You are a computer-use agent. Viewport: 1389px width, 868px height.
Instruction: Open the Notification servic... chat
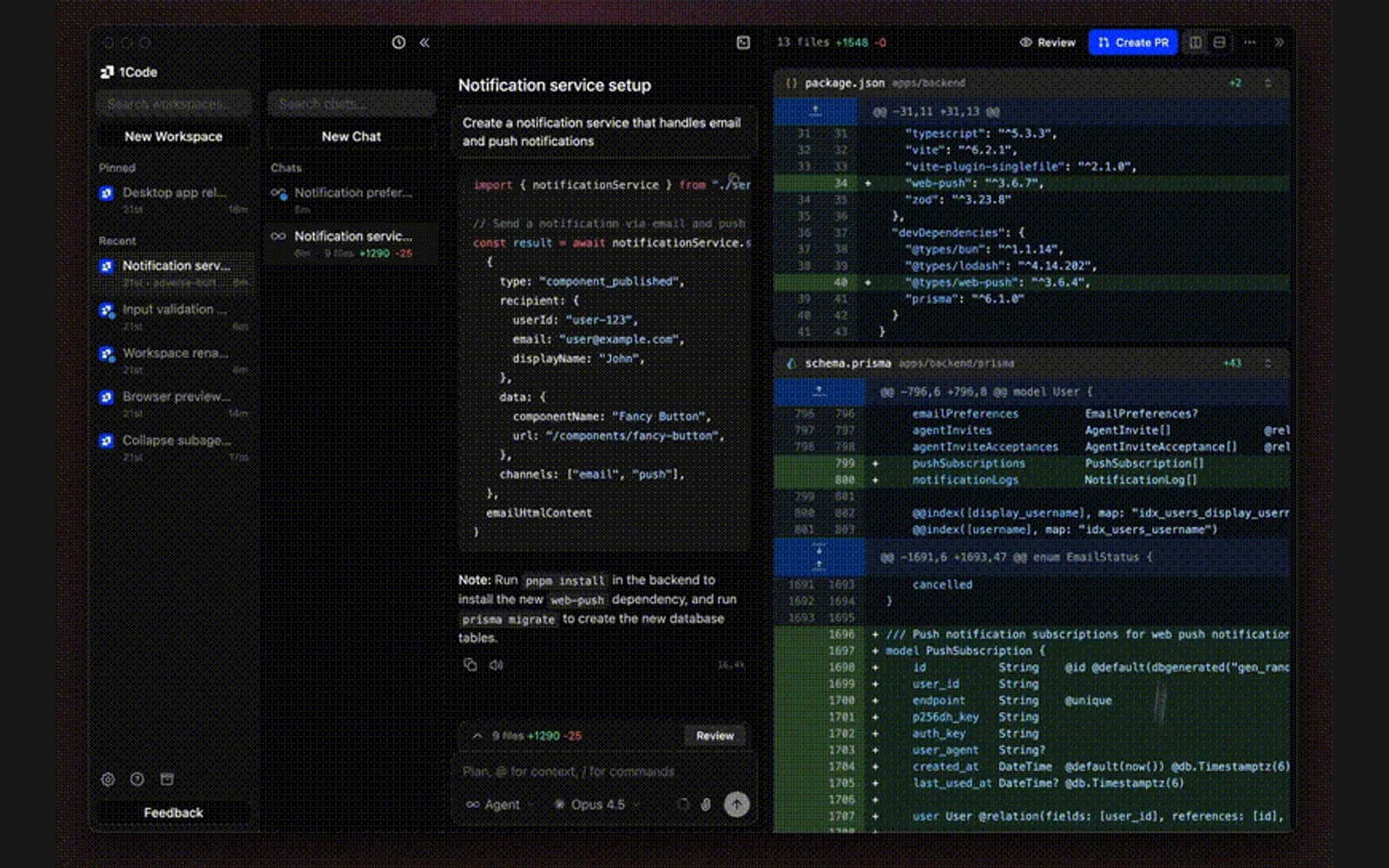pos(351,244)
